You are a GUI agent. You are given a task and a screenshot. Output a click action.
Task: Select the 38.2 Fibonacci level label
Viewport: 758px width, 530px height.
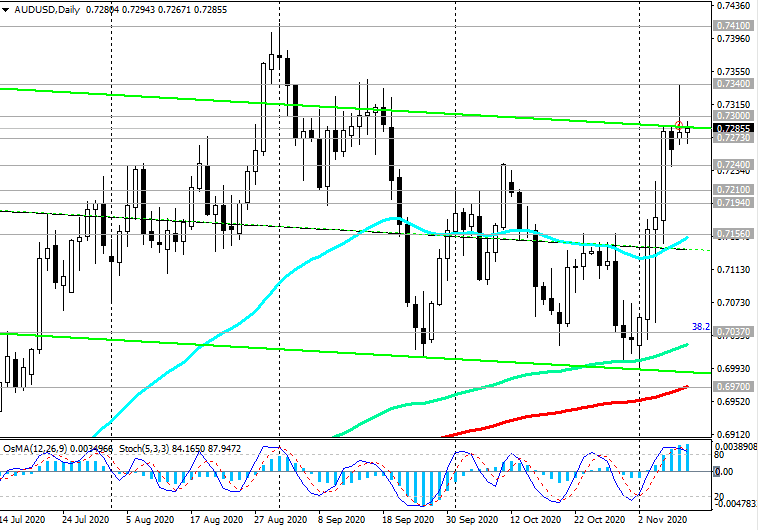pyautogui.click(x=700, y=327)
